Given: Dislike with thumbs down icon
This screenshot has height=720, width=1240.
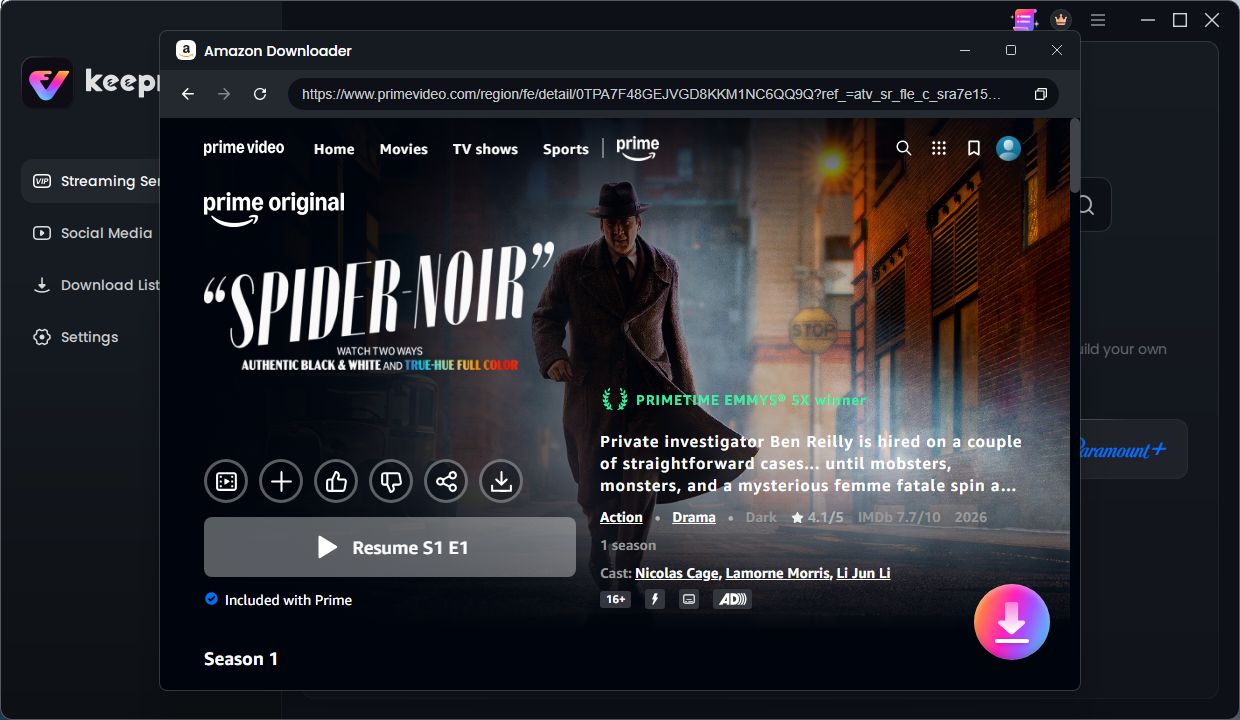Looking at the screenshot, I should point(391,482).
